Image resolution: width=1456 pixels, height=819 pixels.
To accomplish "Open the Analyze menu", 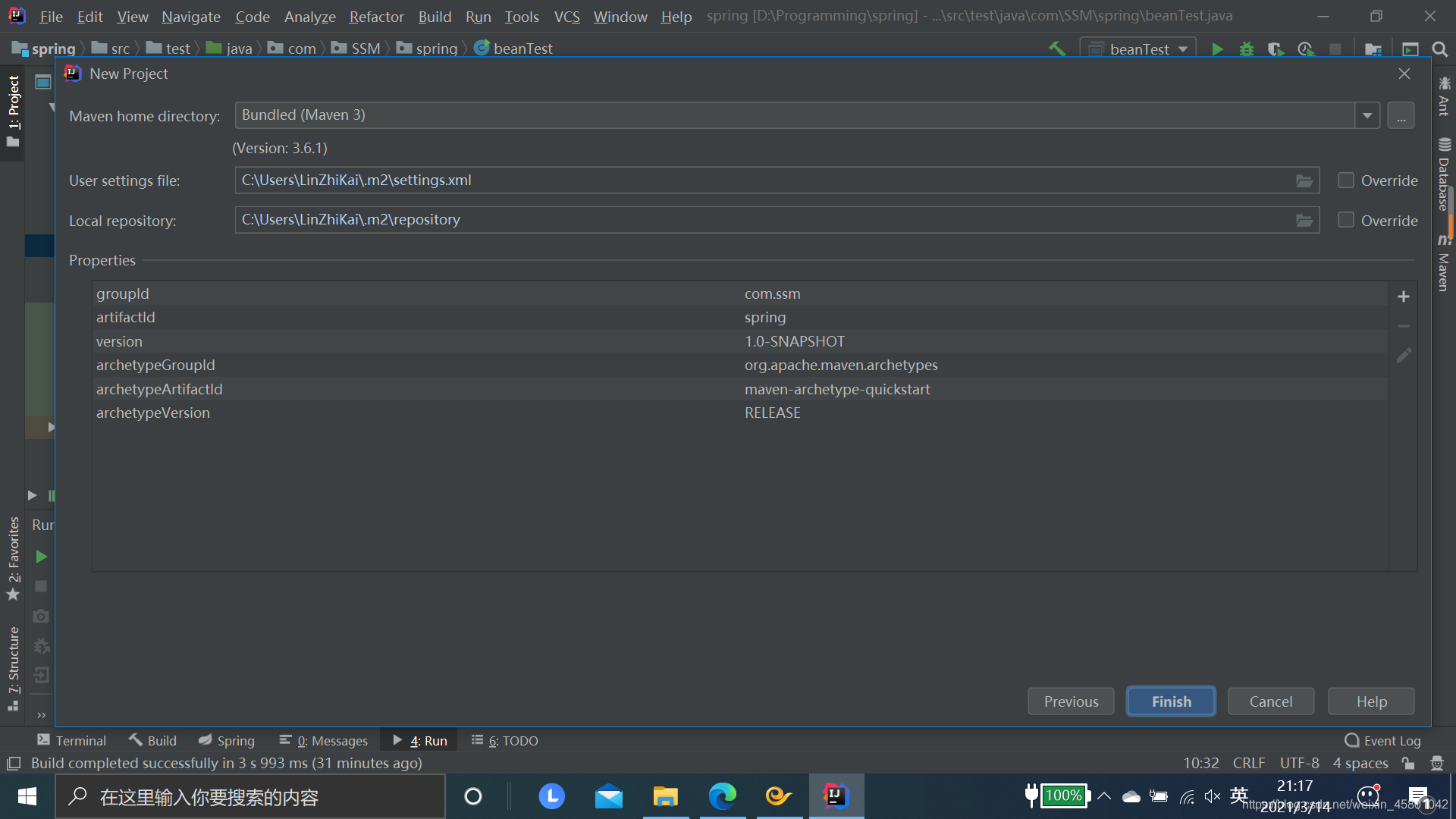I will pos(309,16).
